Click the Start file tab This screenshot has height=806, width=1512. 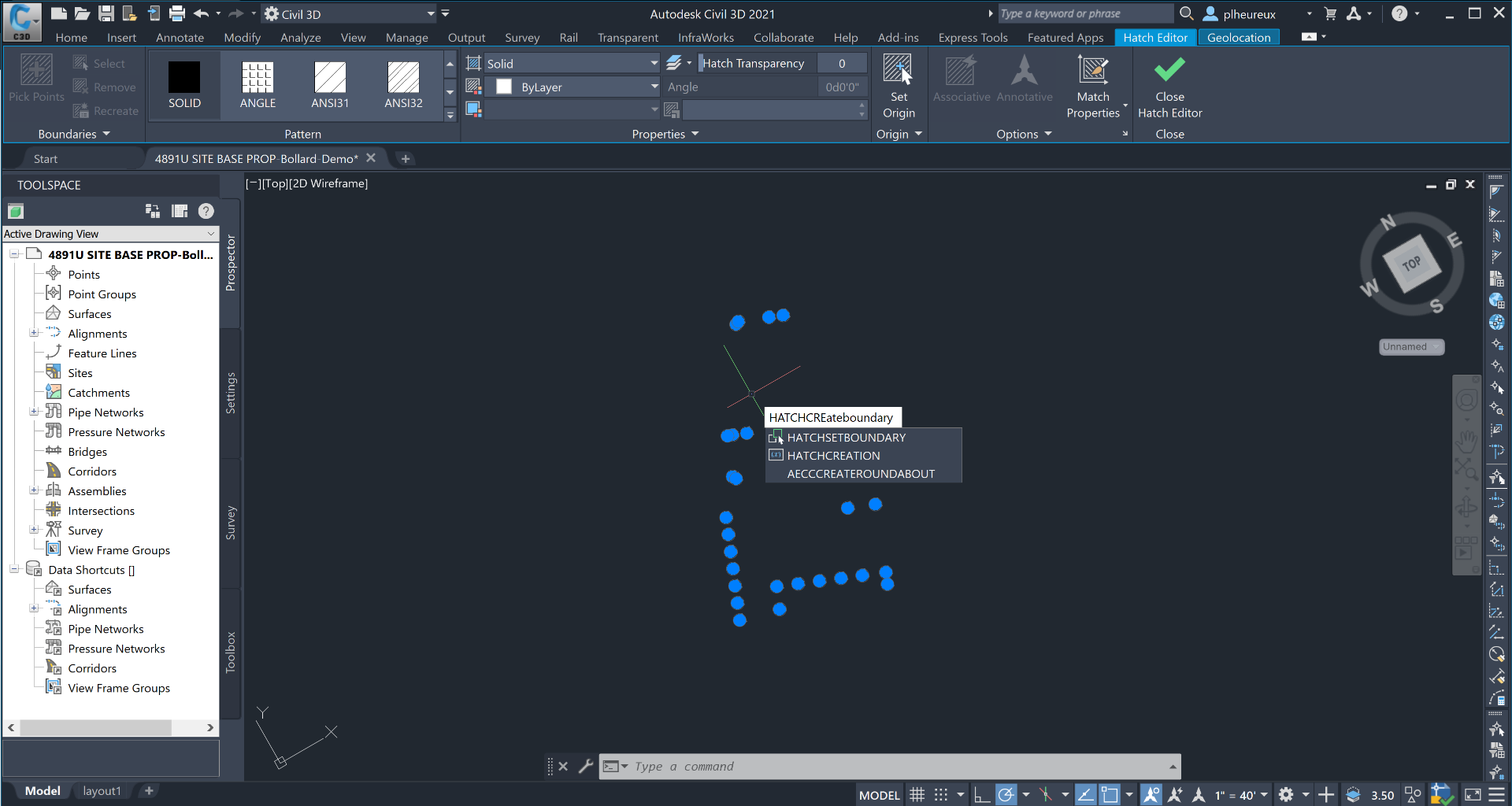[x=46, y=158]
